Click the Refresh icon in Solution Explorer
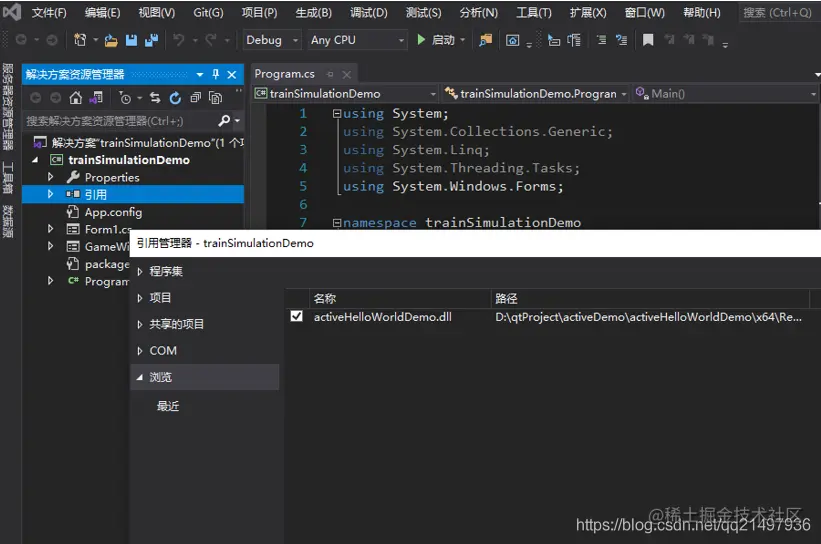Viewport: 821px width, 544px height. (x=175, y=97)
